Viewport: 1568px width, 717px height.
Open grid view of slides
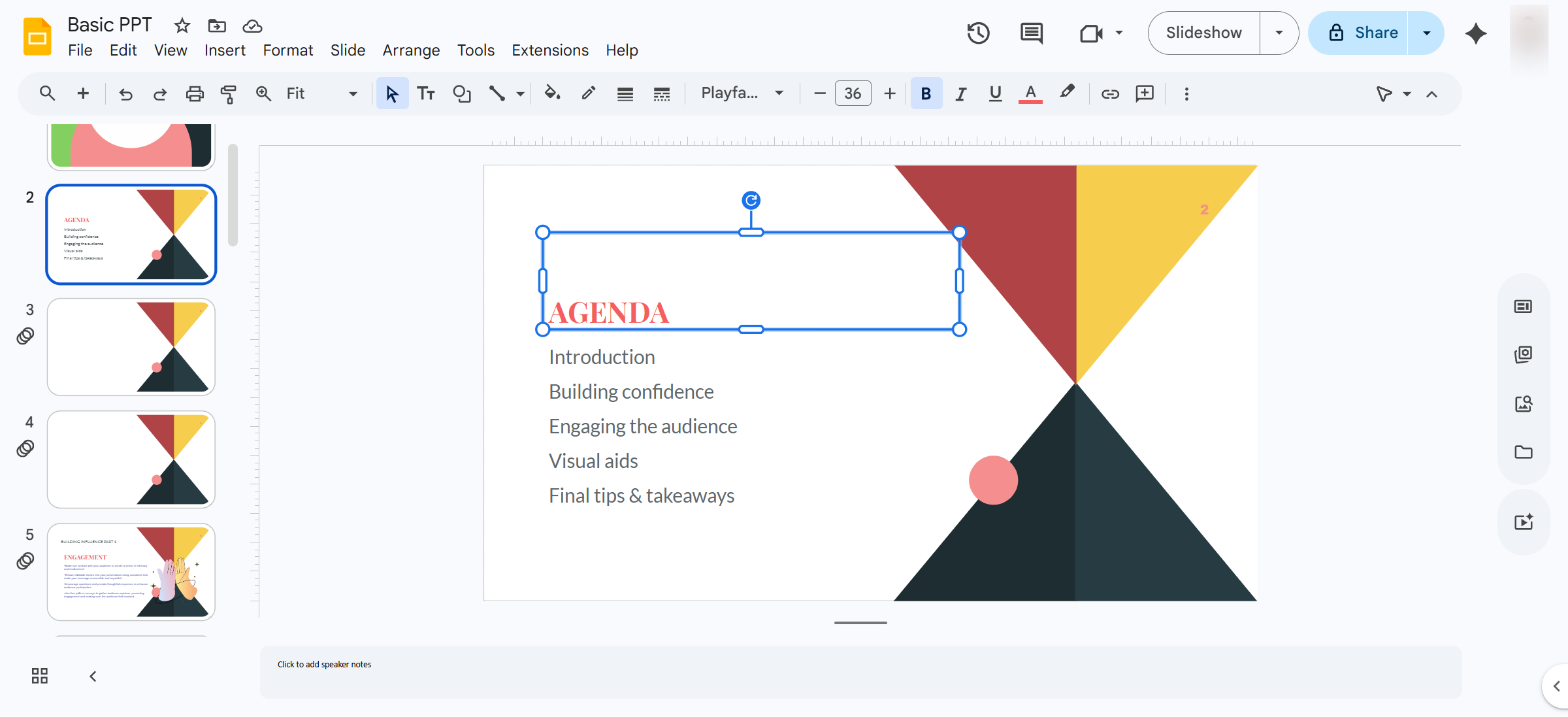[x=40, y=676]
